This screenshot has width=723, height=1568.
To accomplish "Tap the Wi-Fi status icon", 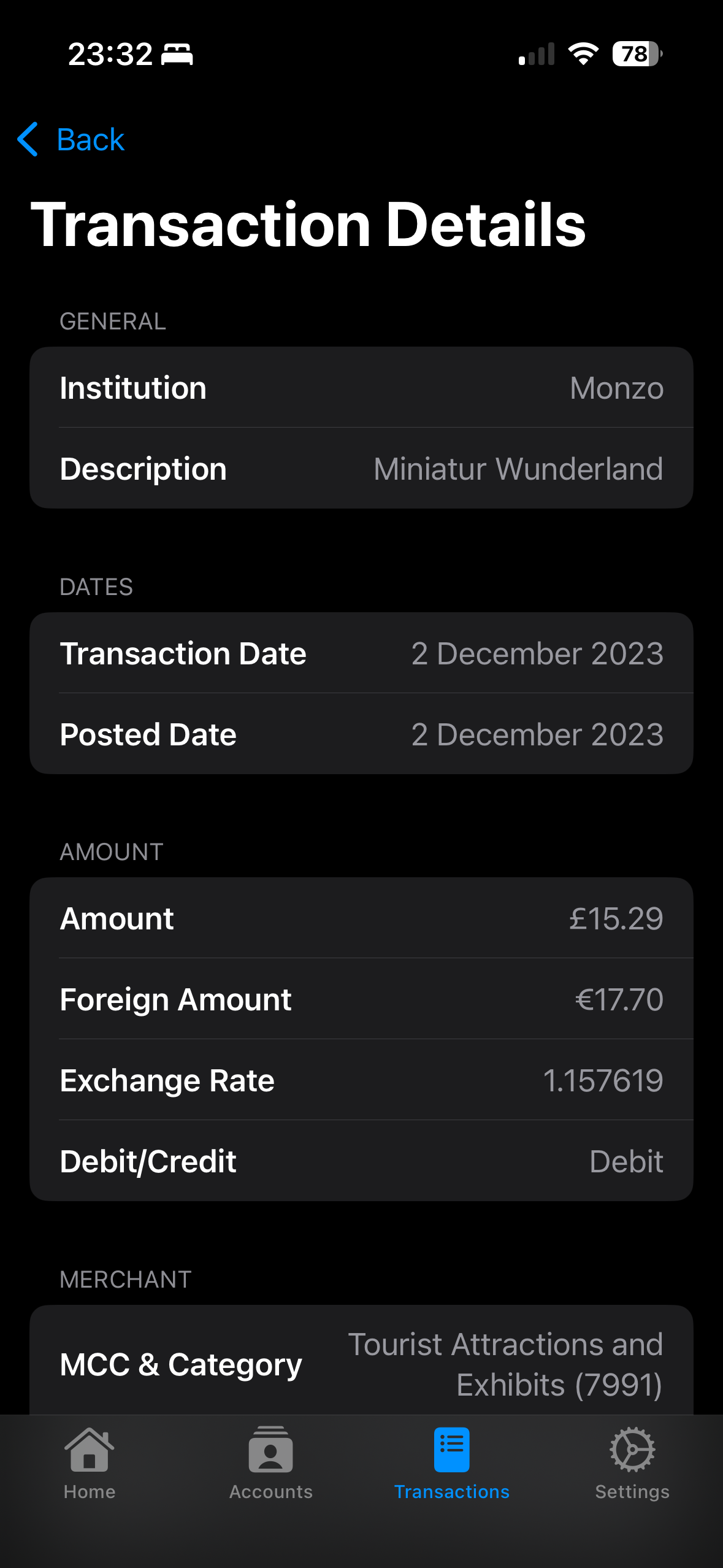I will pos(583,54).
